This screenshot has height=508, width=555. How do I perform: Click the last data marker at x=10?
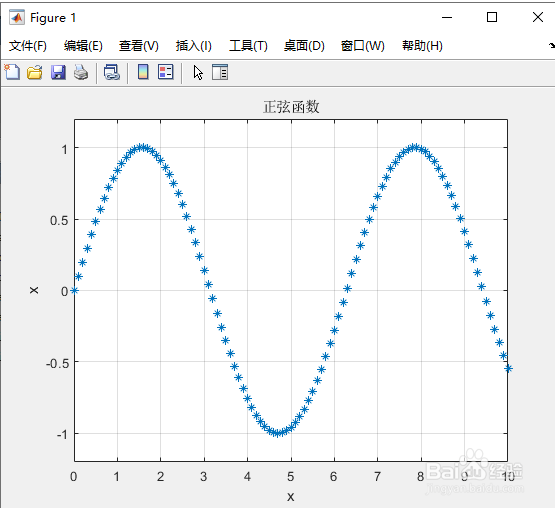click(508, 369)
